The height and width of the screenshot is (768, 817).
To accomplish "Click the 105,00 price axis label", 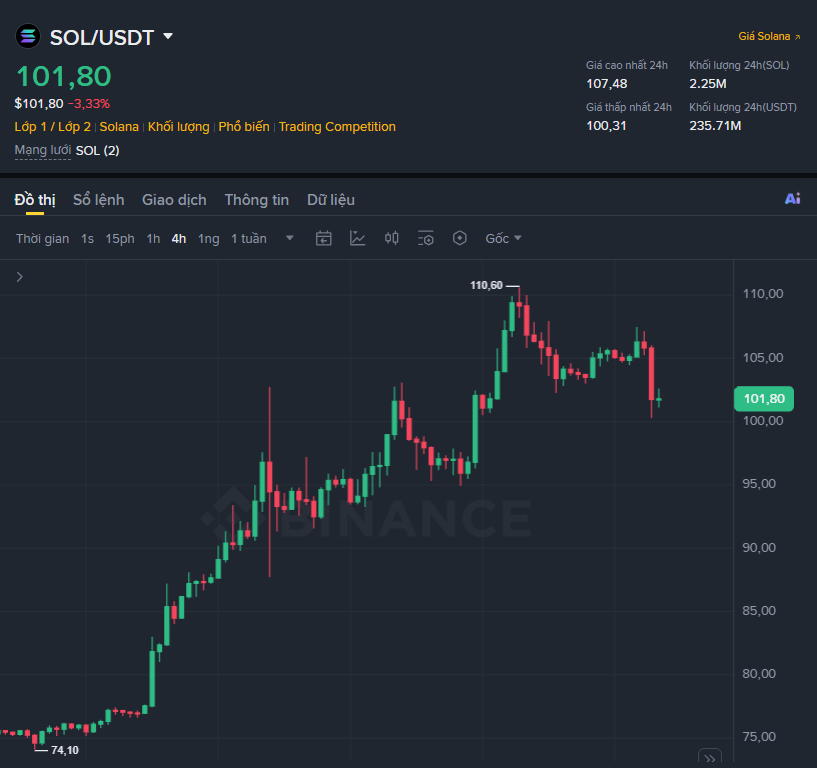I will coord(763,357).
